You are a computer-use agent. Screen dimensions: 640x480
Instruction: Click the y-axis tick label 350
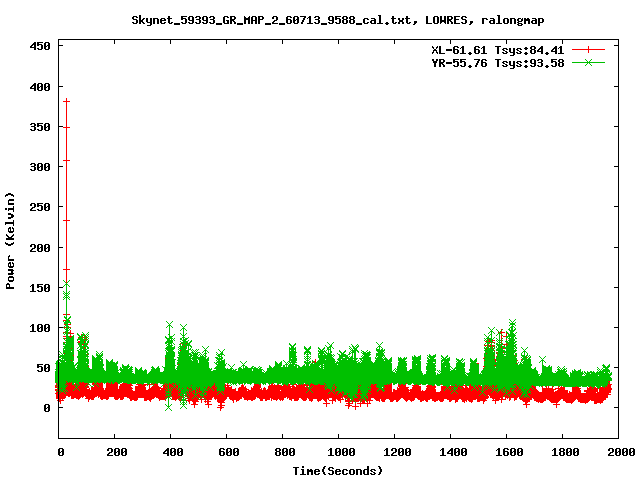(x=40, y=127)
